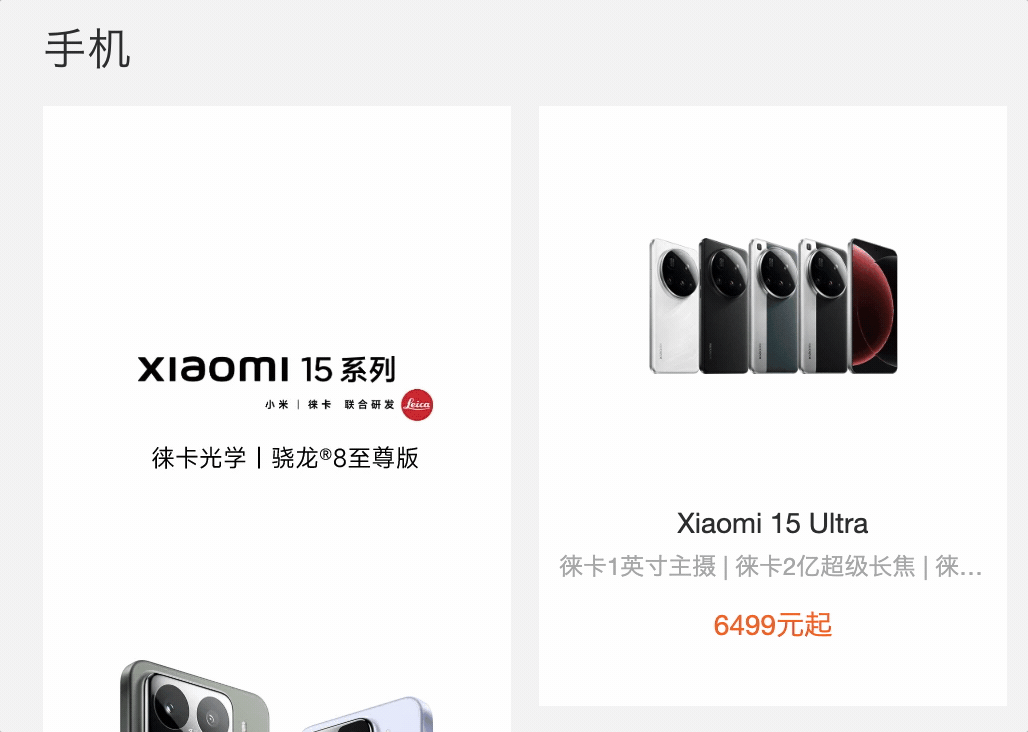Click the 徕卡光学｜骁龙8至尊版 tagline
The height and width of the screenshot is (732, 1028).
285,457
